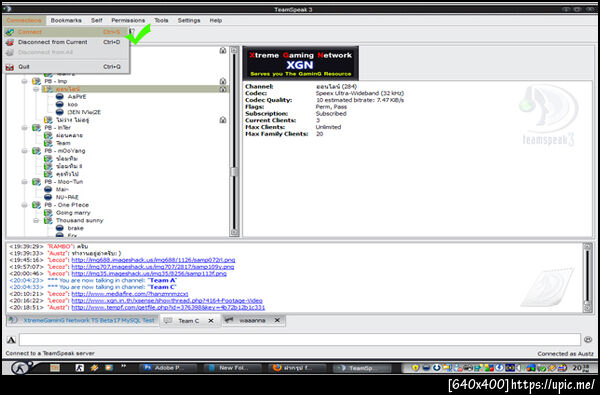Switch to the waaanna chat tab
The height and width of the screenshot is (395, 600).
click(252, 320)
